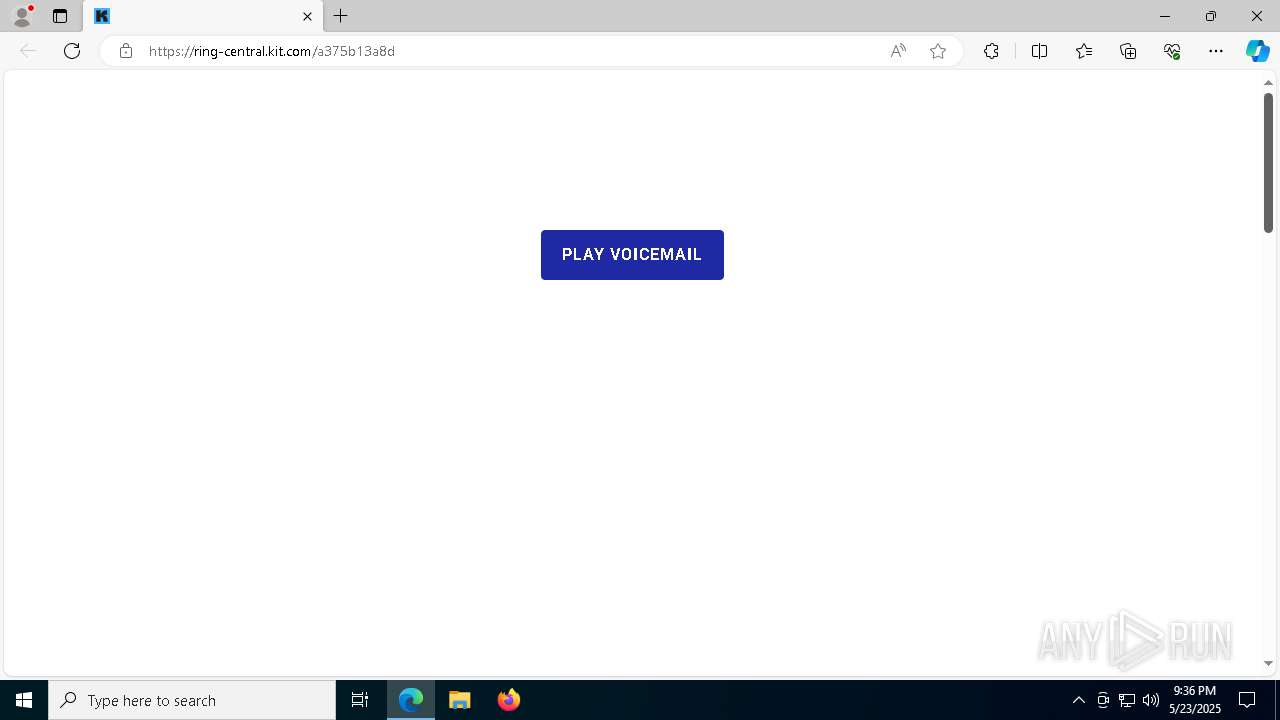Image resolution: width=1280 pixels, height=720 pixels.
Task: Open File Explorer from taskbar
Action: (x=460, y=700)
